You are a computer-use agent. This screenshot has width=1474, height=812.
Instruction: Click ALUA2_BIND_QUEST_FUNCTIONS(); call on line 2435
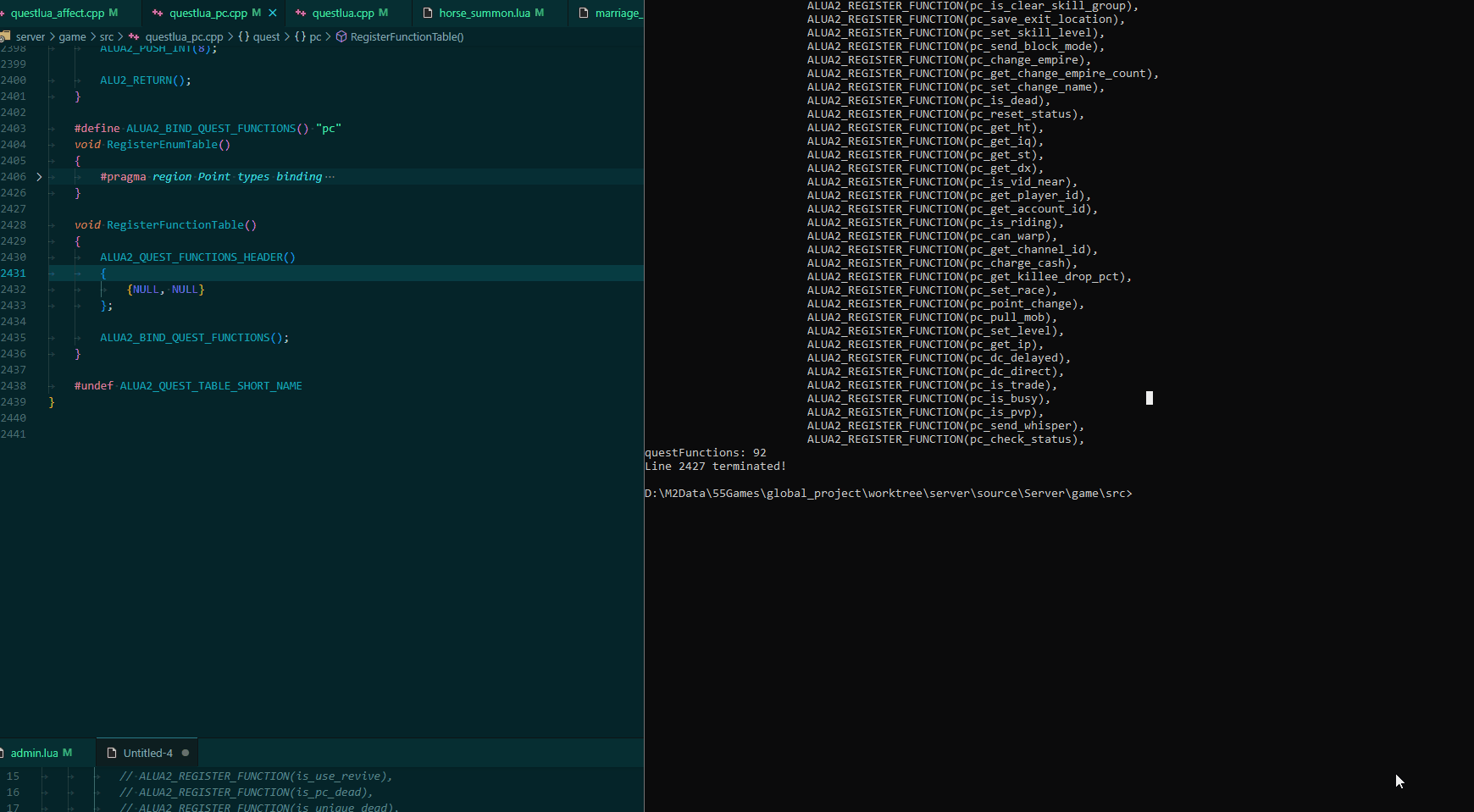194,338
